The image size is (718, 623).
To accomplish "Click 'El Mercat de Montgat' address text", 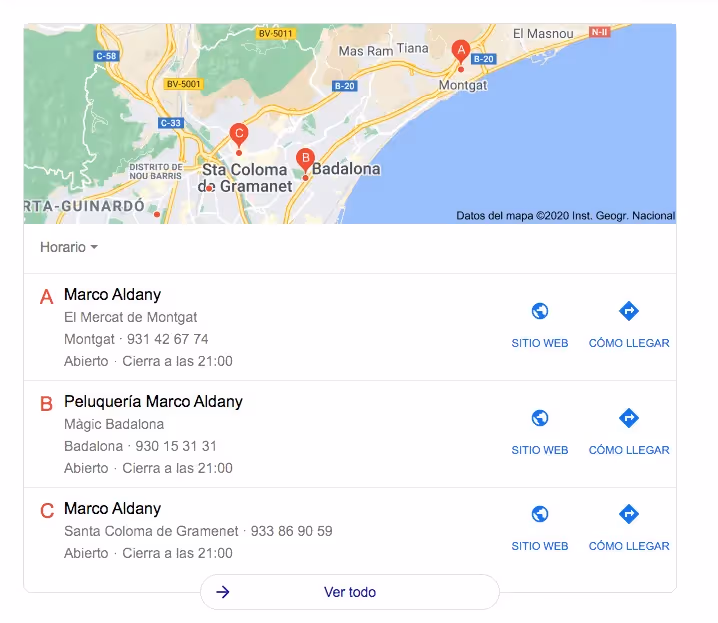I will click(131, 317).
